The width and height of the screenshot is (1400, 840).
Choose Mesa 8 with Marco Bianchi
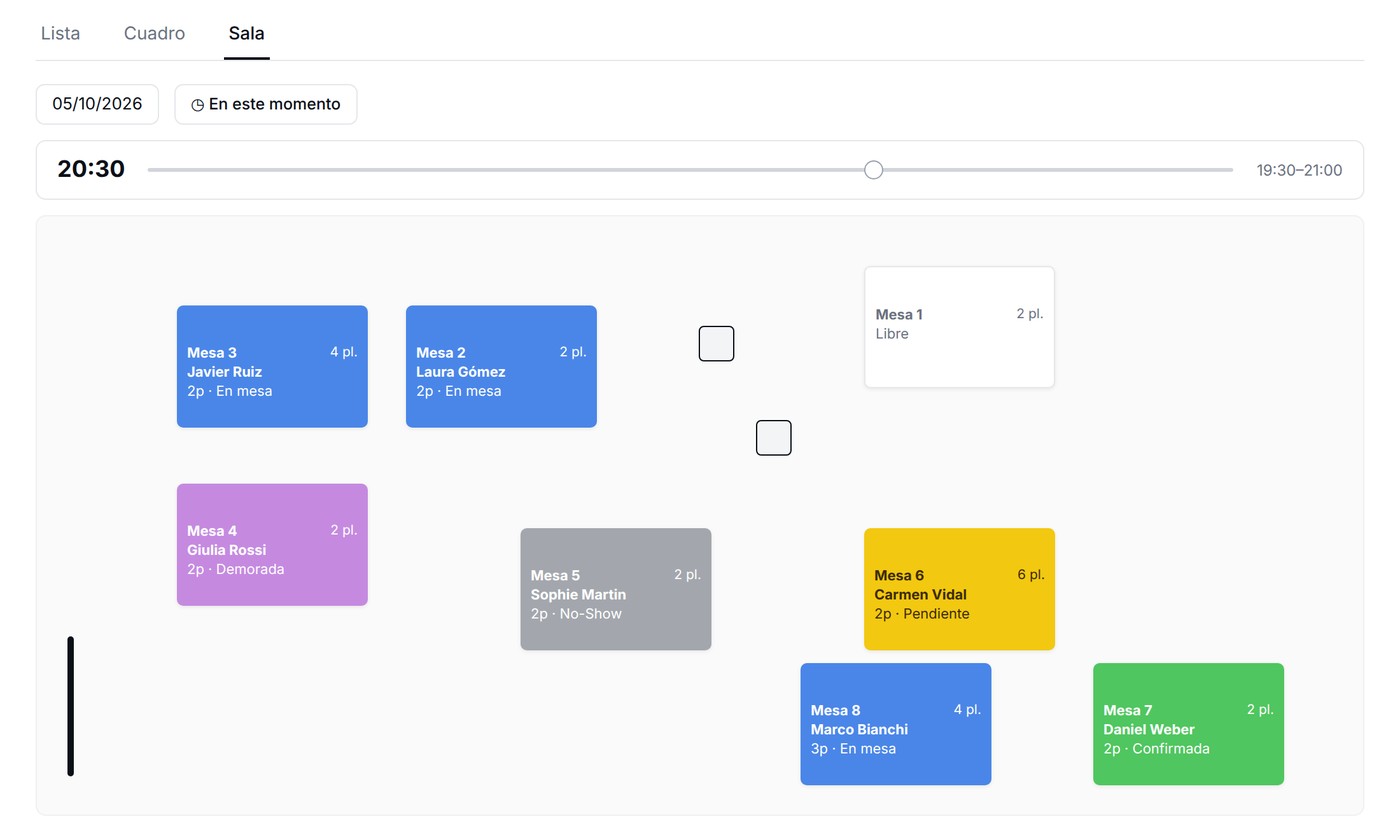pyautogui.click(x=896, y=724)
